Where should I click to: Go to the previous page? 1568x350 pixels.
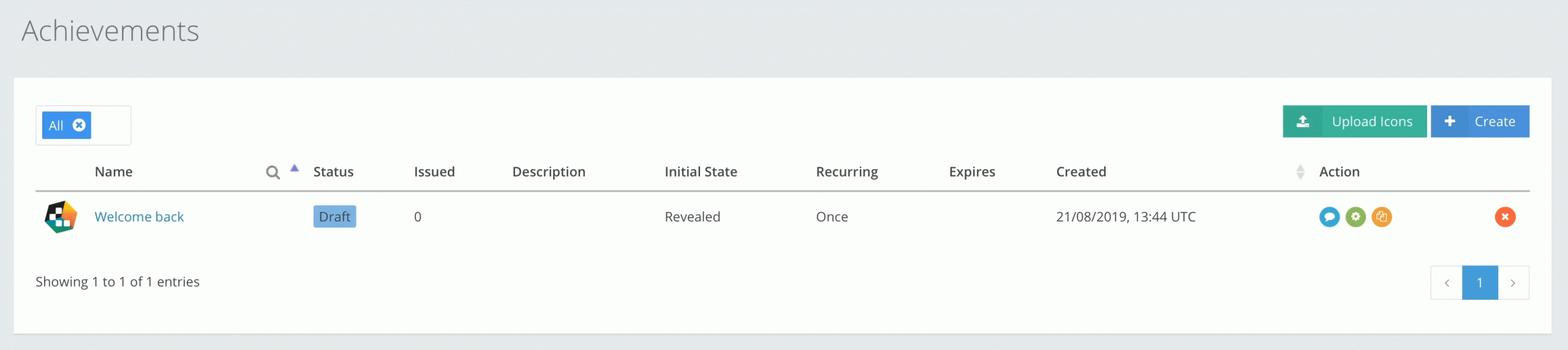[x=1447, y=283]
